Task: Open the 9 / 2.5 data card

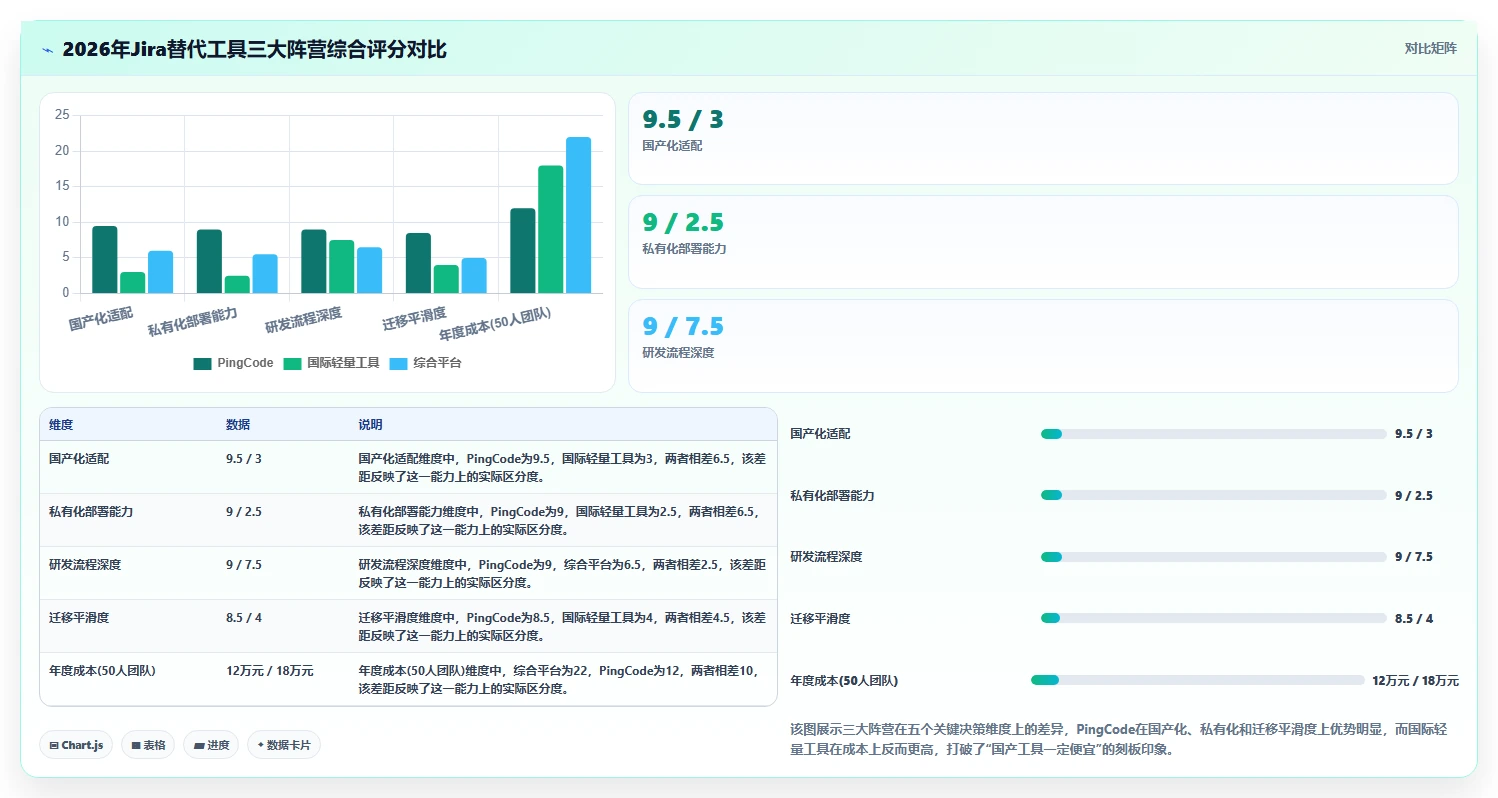Action: 1043,242
